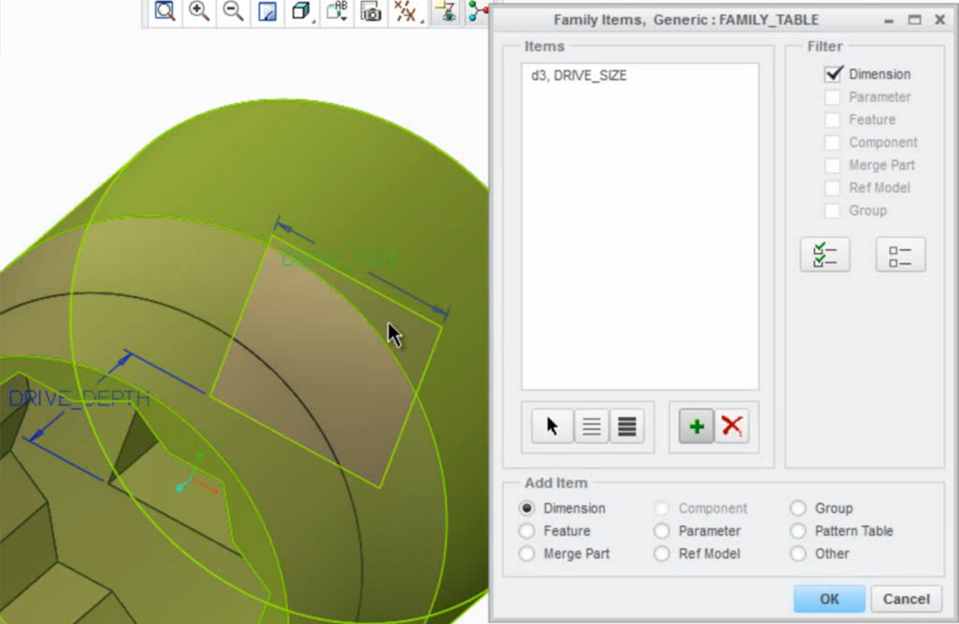Click the arrow select-item icon in Family Items
Viewport: 959px width, 624px height.
(552, 426)
